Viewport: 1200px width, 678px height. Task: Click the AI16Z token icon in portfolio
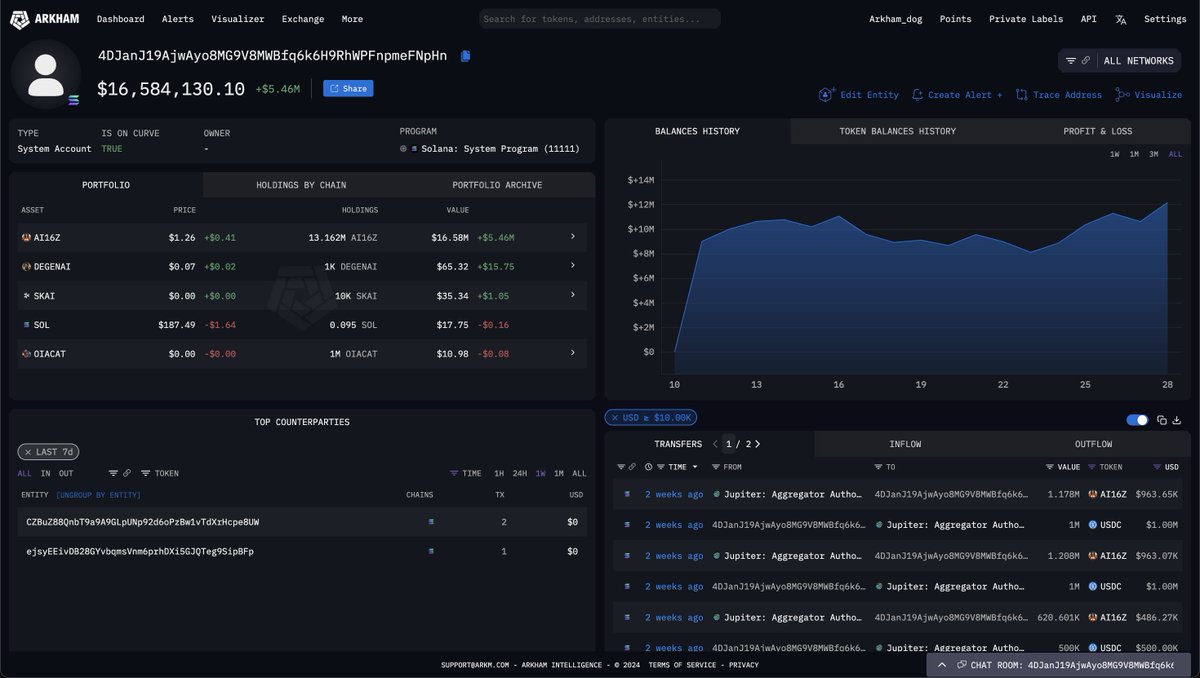(x=26, y=238)
